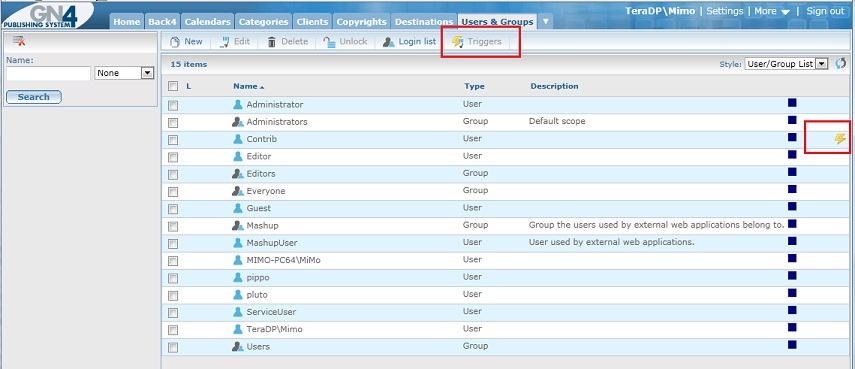The image size is (855, 369).
Task: Expand the More menu in header
Action: tap(772, 11)
